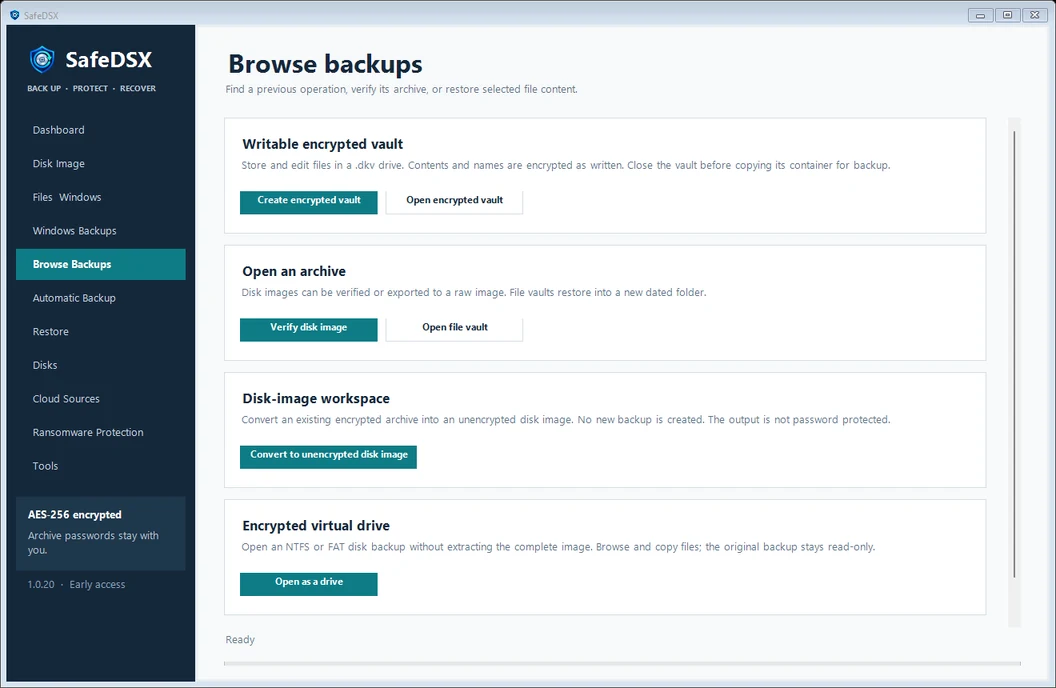Image resolution: width=1056 pixels, height=688 pixels.
Task: Click Open file vault button
Action: click(x=455, y=329)
